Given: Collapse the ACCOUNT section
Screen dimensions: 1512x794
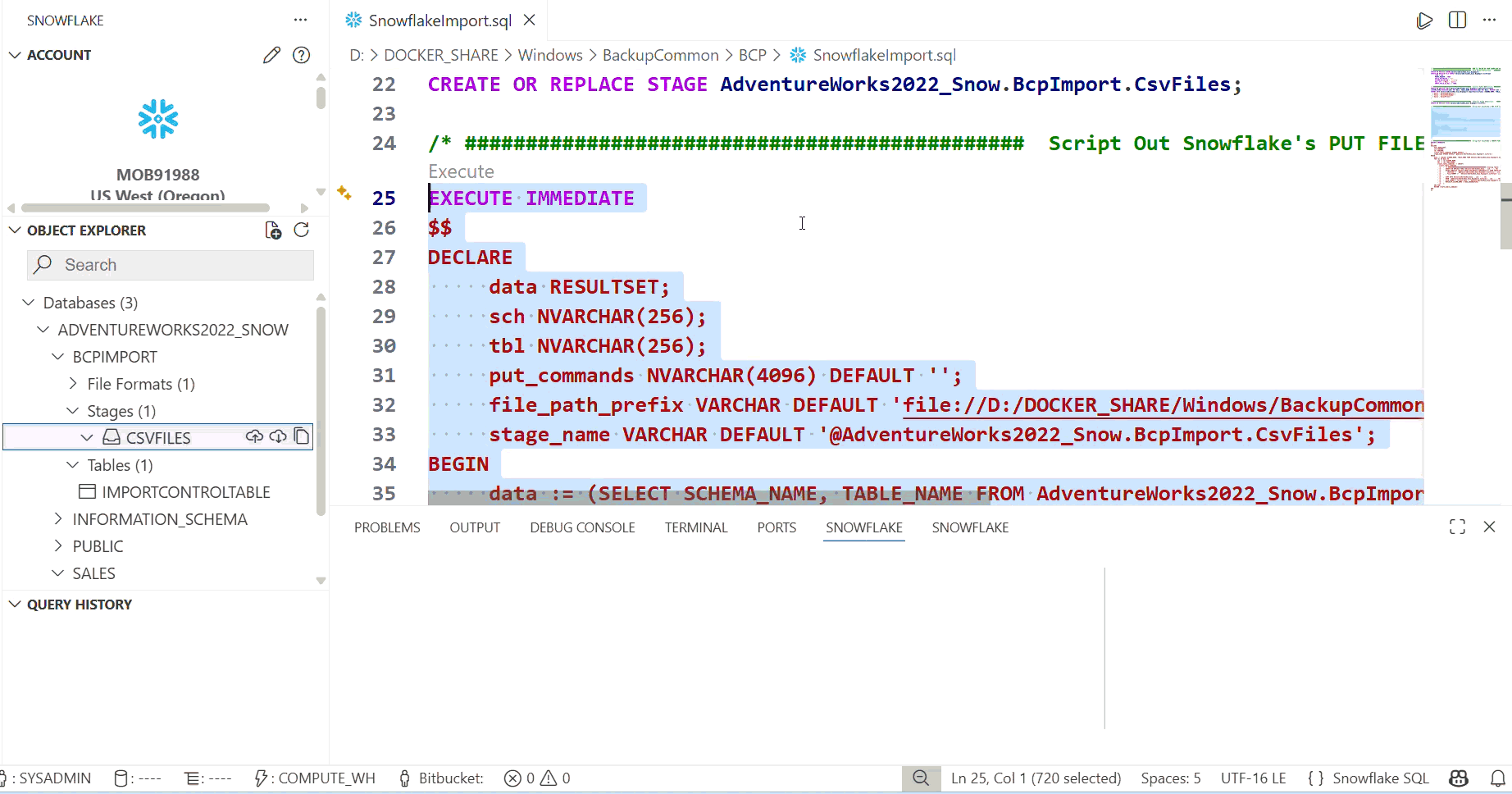Looking at the screenshot, I should pyautogui.click(x=15, y=55).
